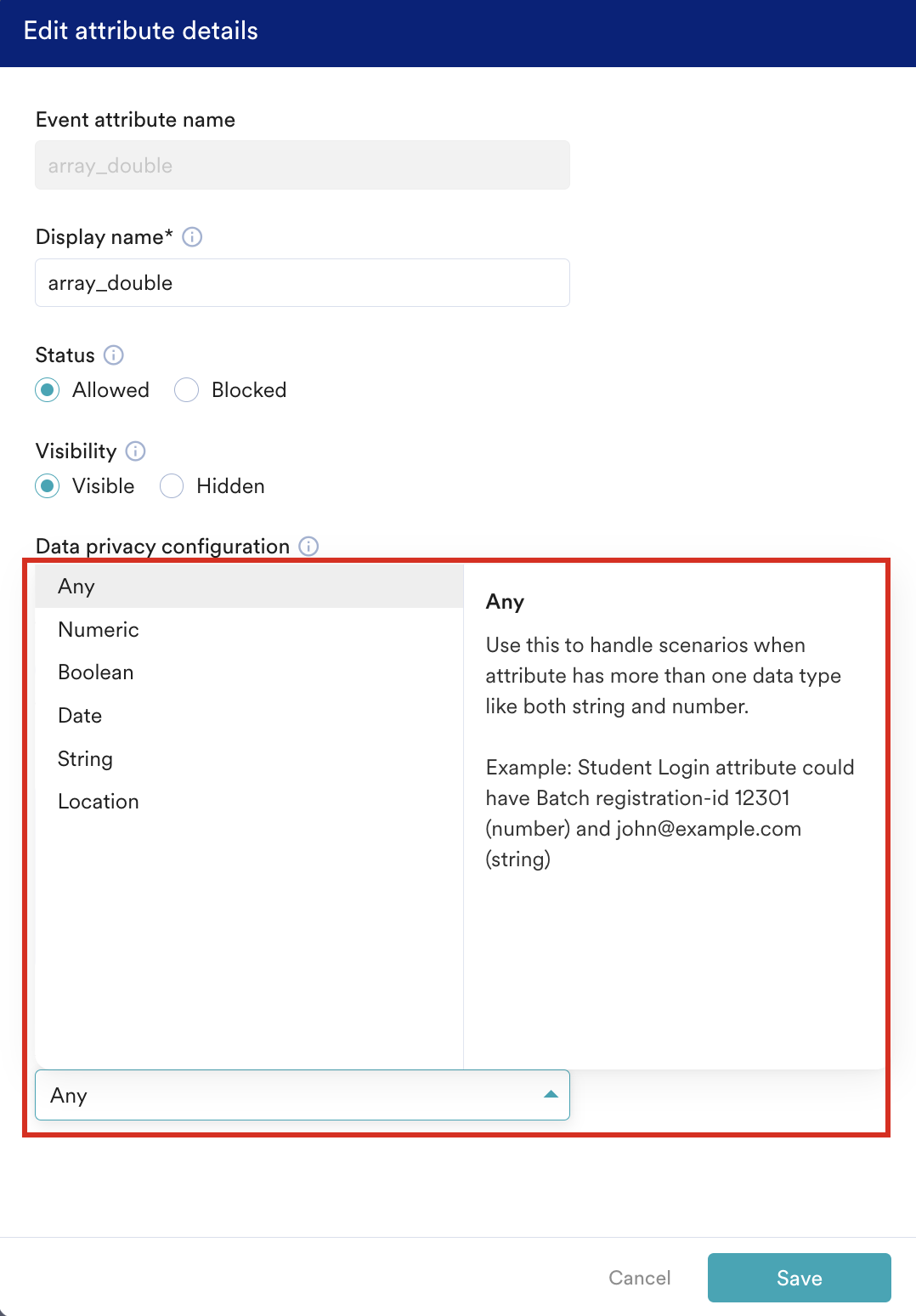Click the Data privacy configuration info icon
Screen dimensions: 916x1316
tap(308, 546)
